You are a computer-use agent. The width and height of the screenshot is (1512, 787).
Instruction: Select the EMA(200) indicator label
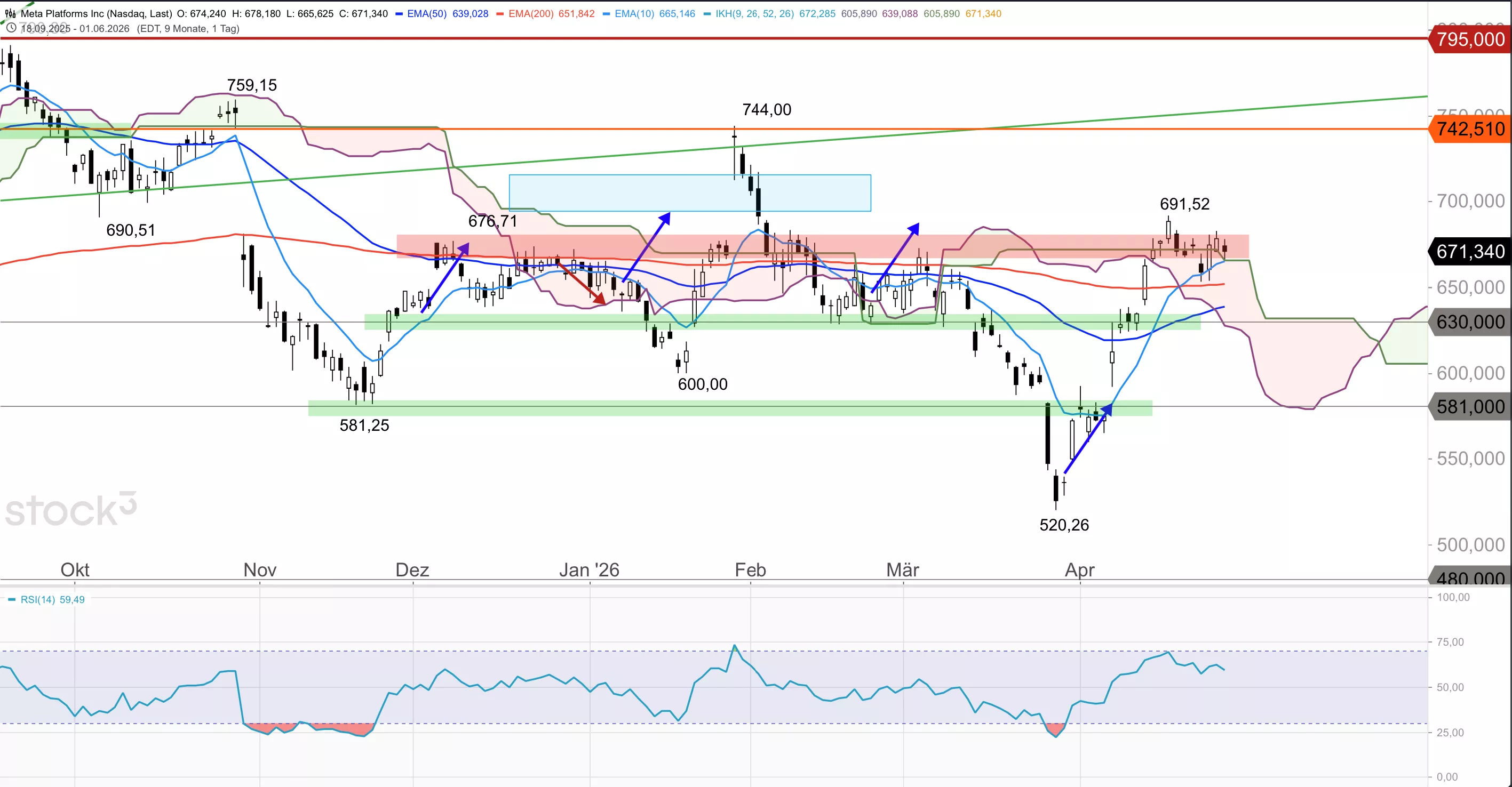pos(531,13)
